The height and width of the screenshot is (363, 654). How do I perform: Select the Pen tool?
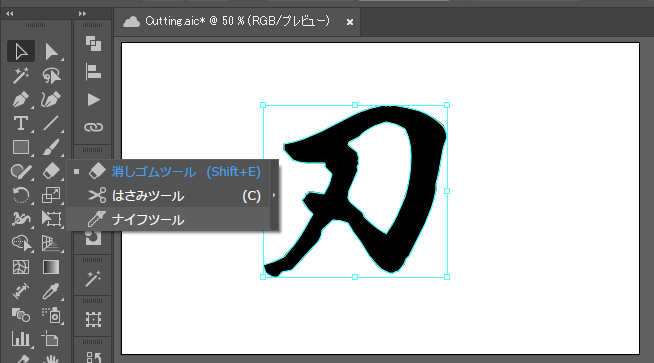tap(20, 100)
